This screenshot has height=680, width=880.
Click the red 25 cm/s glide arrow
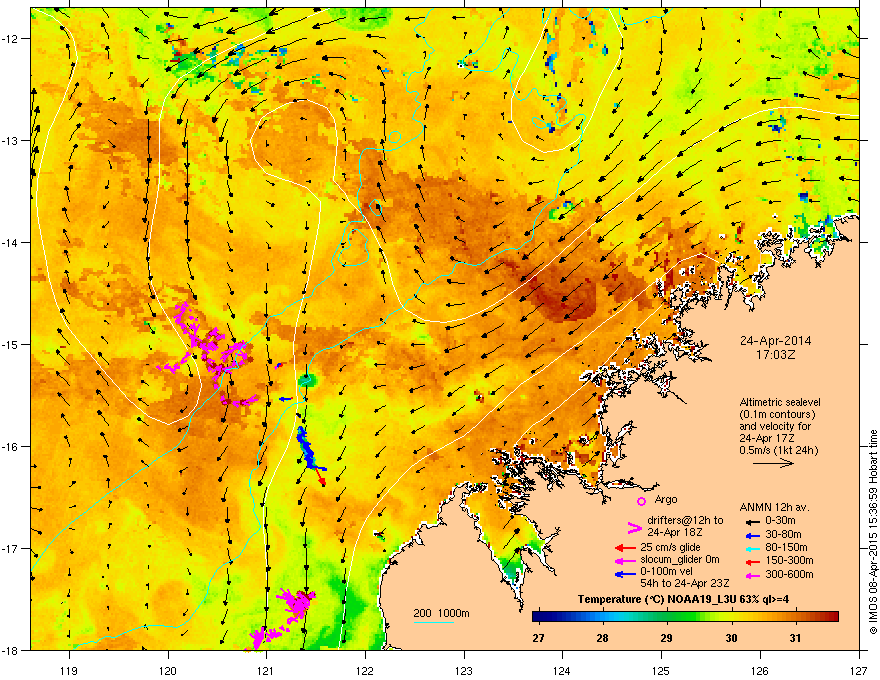point(625,548)
